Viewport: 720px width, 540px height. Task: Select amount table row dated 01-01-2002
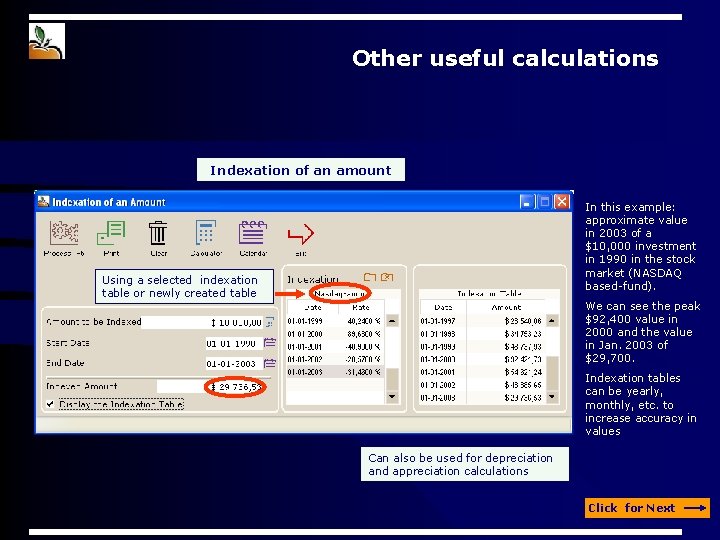point(482,385)
